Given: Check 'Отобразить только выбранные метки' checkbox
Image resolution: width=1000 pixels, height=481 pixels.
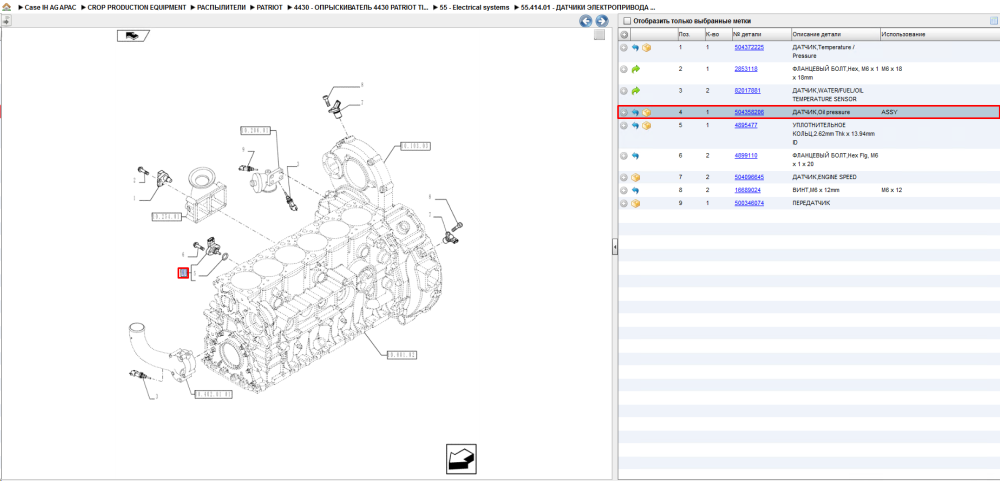Looking at the screenshot, I should (626, 21).
